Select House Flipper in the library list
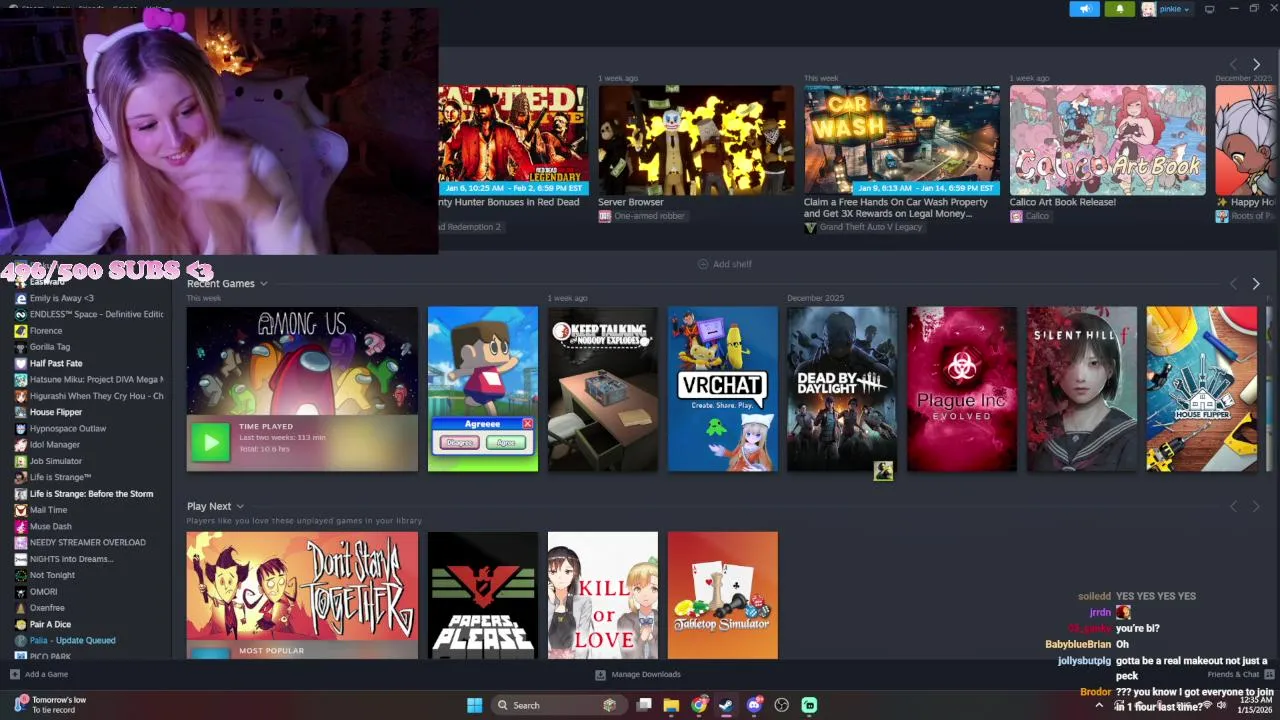Viewport: 1280px width, 720px height. [x=56, y=412]
